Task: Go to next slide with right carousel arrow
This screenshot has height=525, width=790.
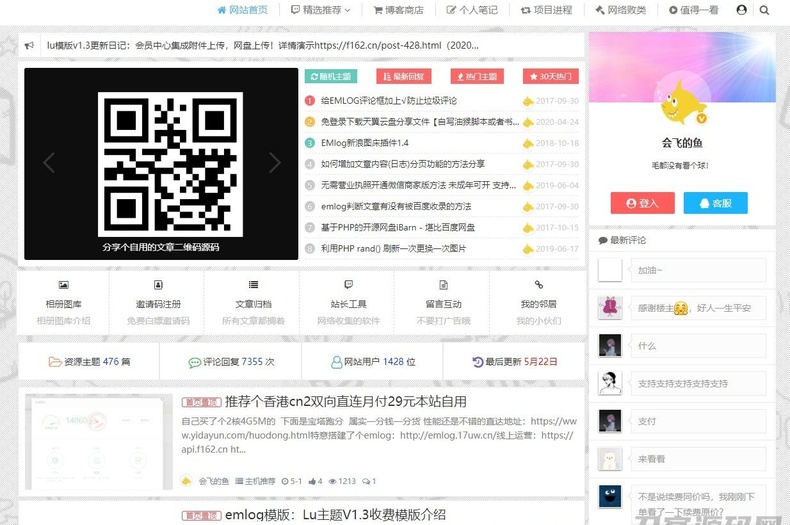Action: (275, 163)
